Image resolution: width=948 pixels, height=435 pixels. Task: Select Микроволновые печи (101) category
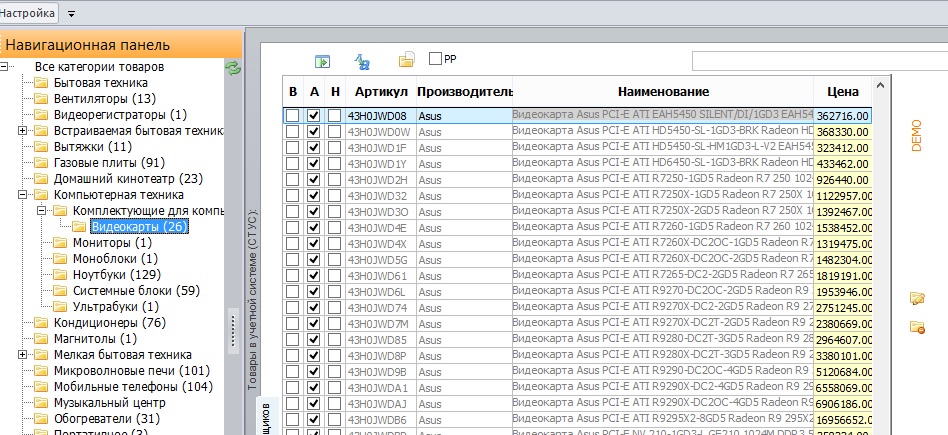pyautogui.click(x=132, y=370)
